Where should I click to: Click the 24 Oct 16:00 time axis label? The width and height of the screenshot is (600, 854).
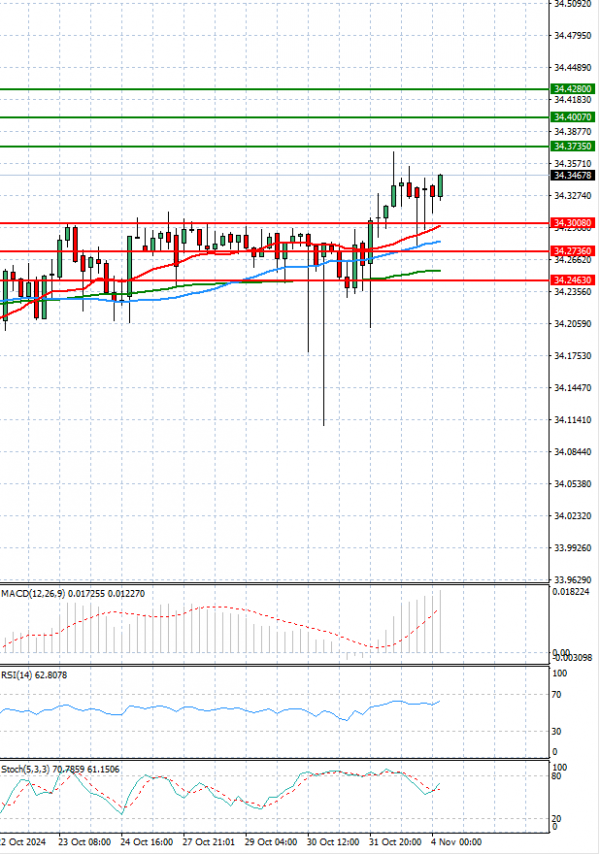coord(146,842)
